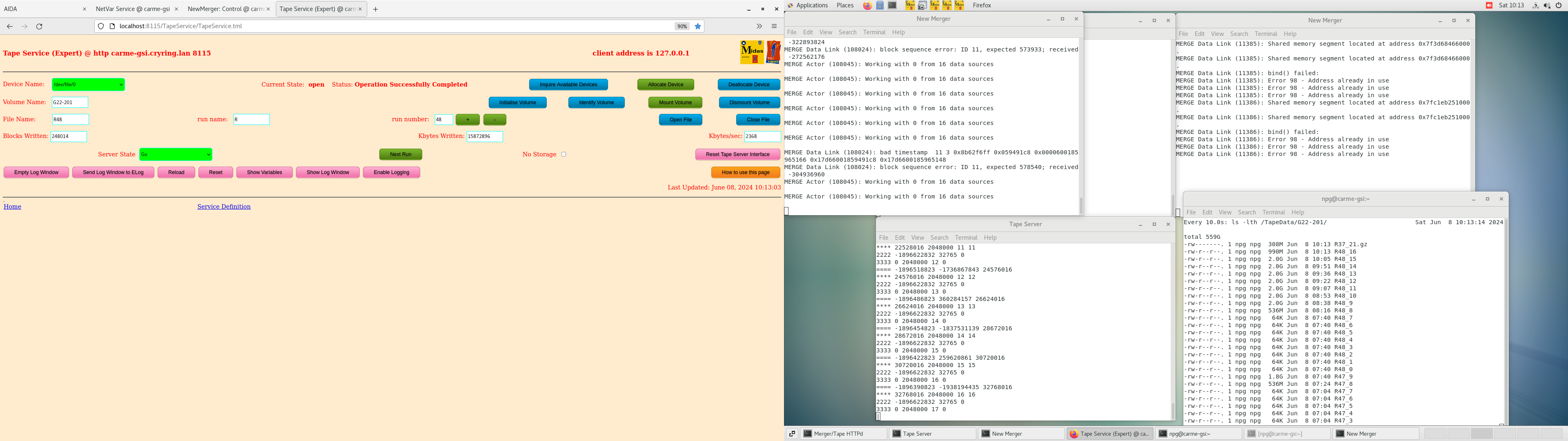Click the 90% zoom indicator in URL bar
Viewport: 1568px width, 441px height.
682,26
